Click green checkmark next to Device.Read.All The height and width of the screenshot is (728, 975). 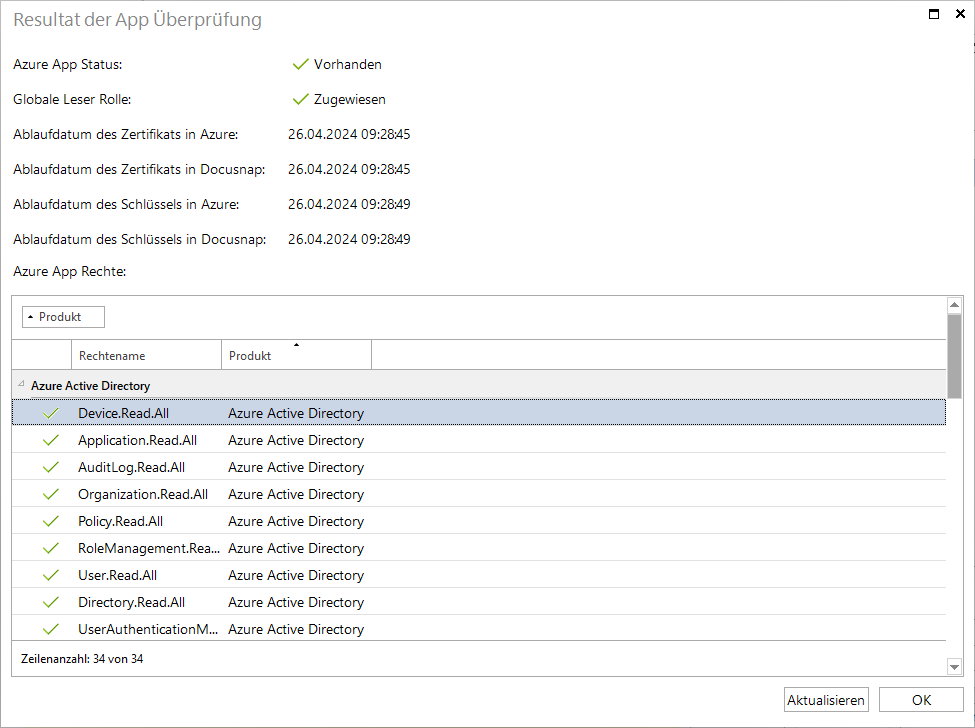coord(51,413)
